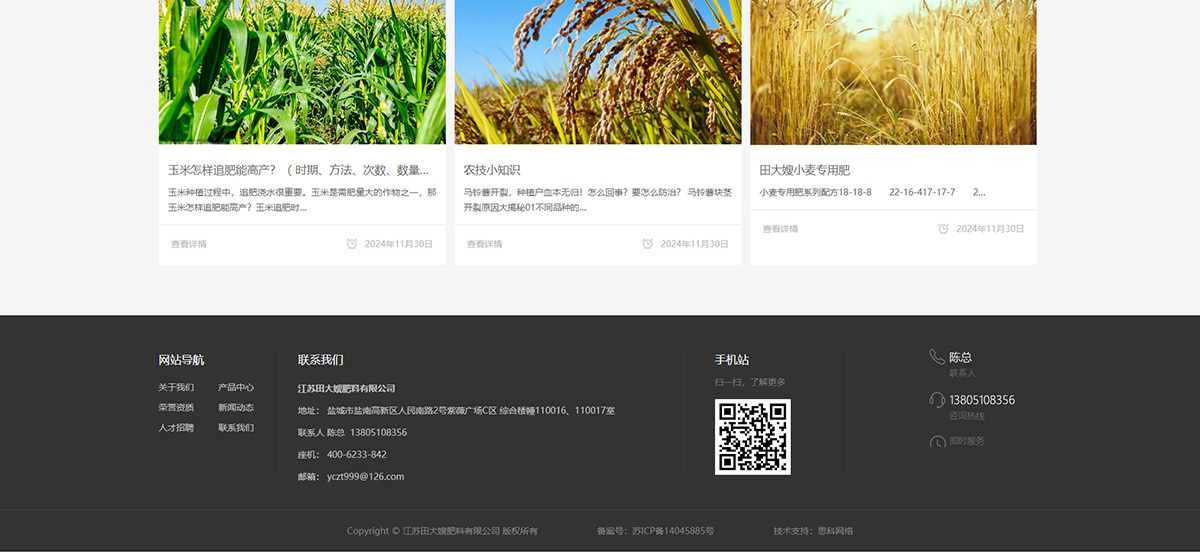Open 新闻动态 in the footer navigation
The width and height of the screenshot is (1200, 553).
tap(236, 408)
